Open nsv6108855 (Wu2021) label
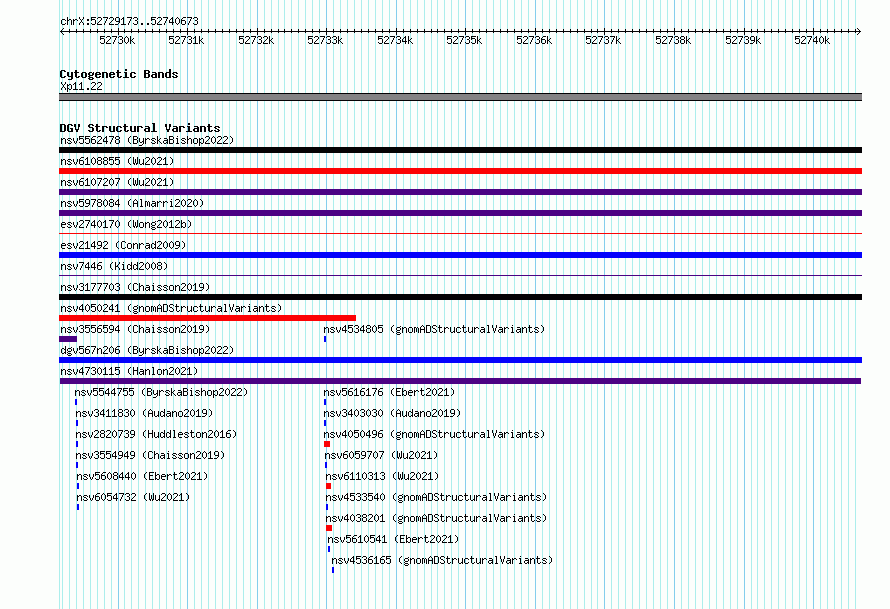 click(117, 161)
